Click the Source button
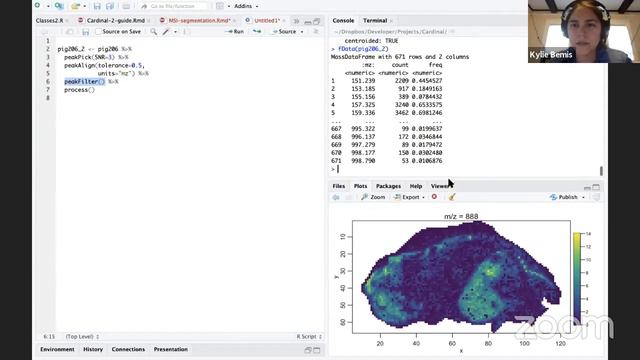 coord(284,31)
